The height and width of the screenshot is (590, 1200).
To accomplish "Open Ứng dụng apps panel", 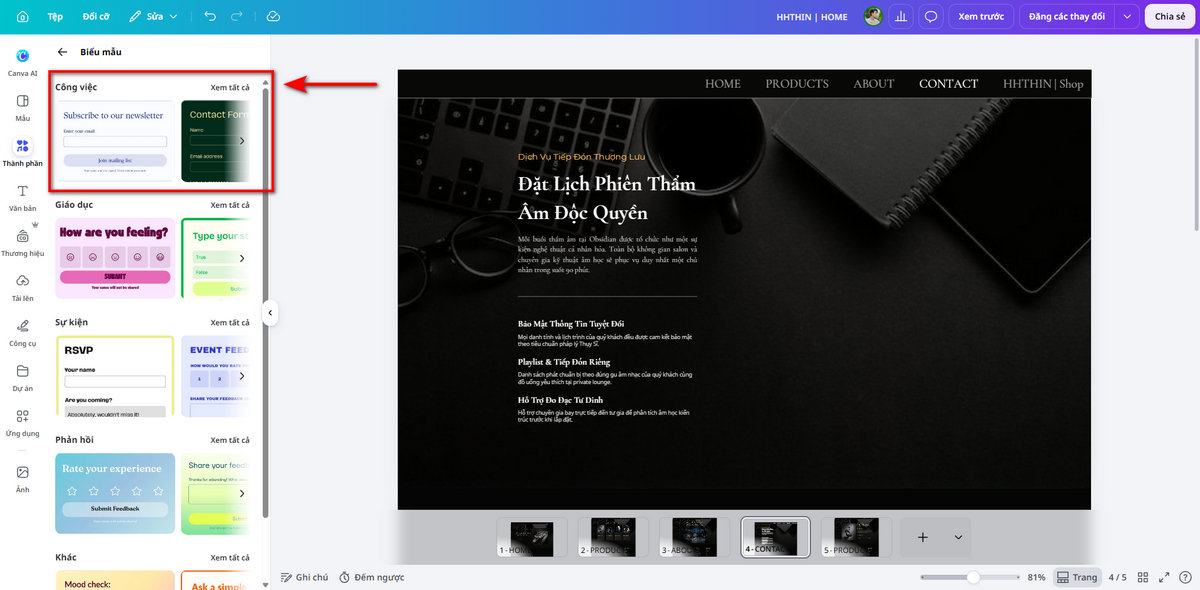I will click(22, 424).
